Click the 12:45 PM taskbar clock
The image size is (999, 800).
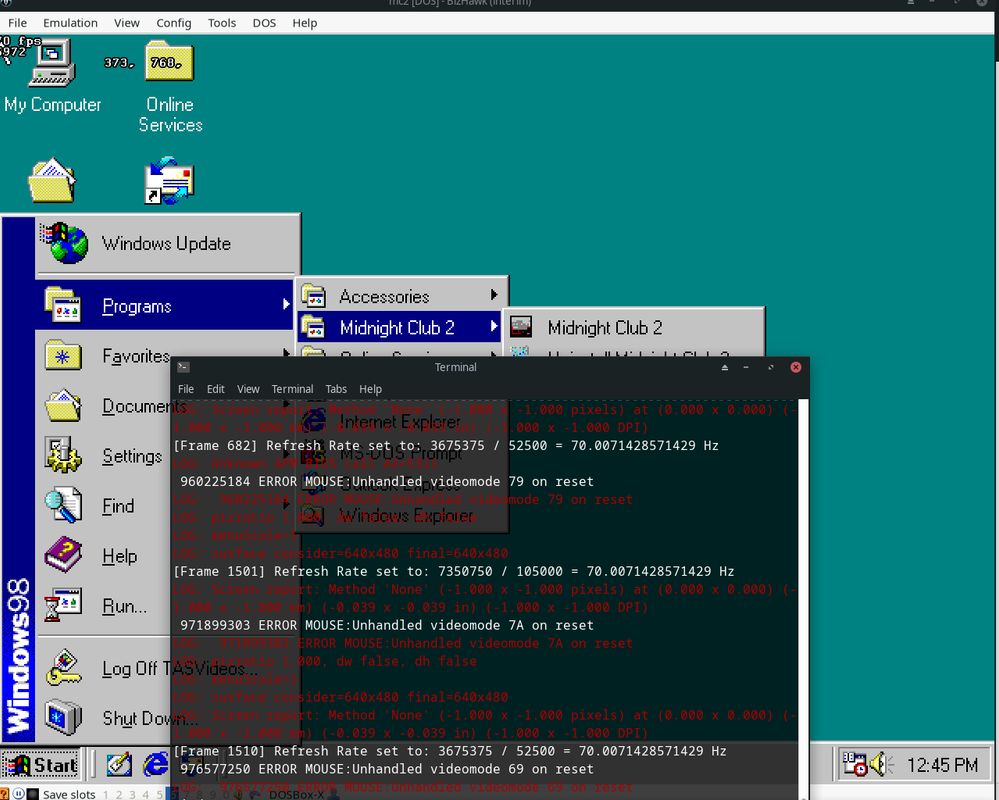pos(942,764)
